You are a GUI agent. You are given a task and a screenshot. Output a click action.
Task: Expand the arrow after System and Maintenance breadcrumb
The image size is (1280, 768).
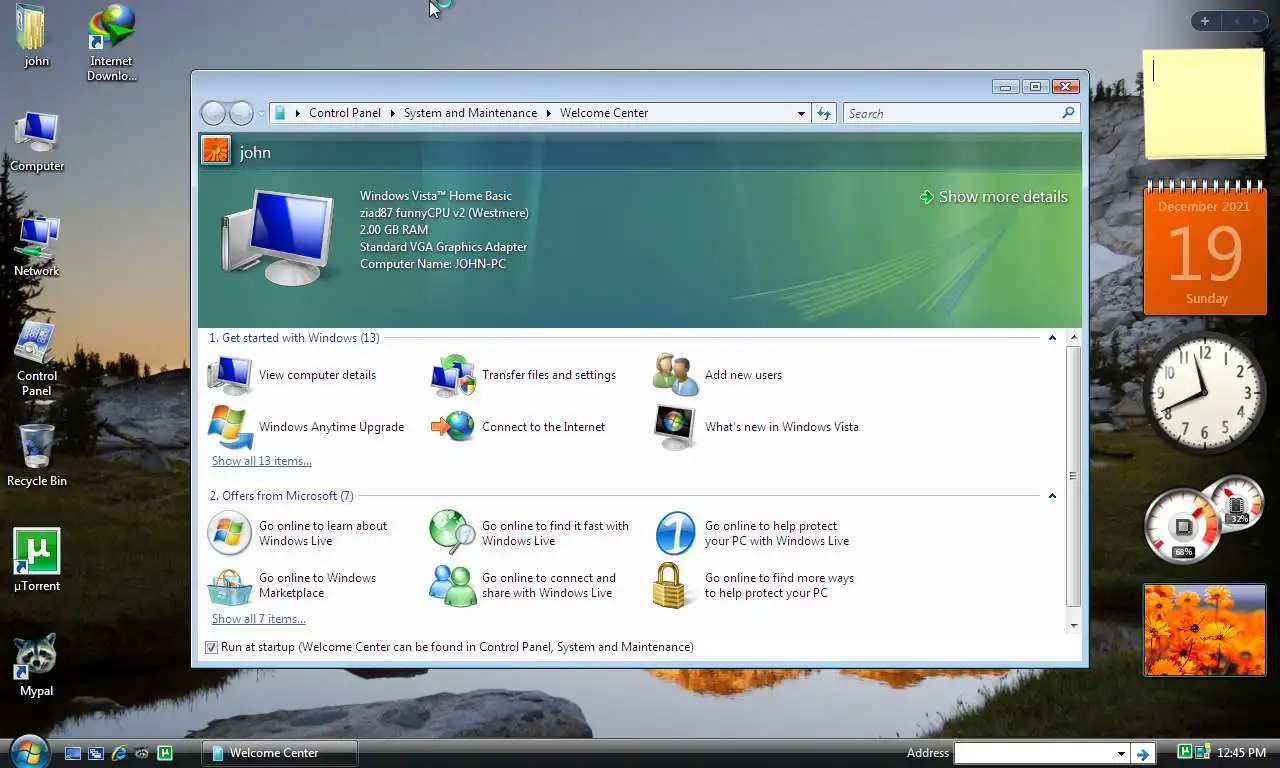[x=549, y=113]
